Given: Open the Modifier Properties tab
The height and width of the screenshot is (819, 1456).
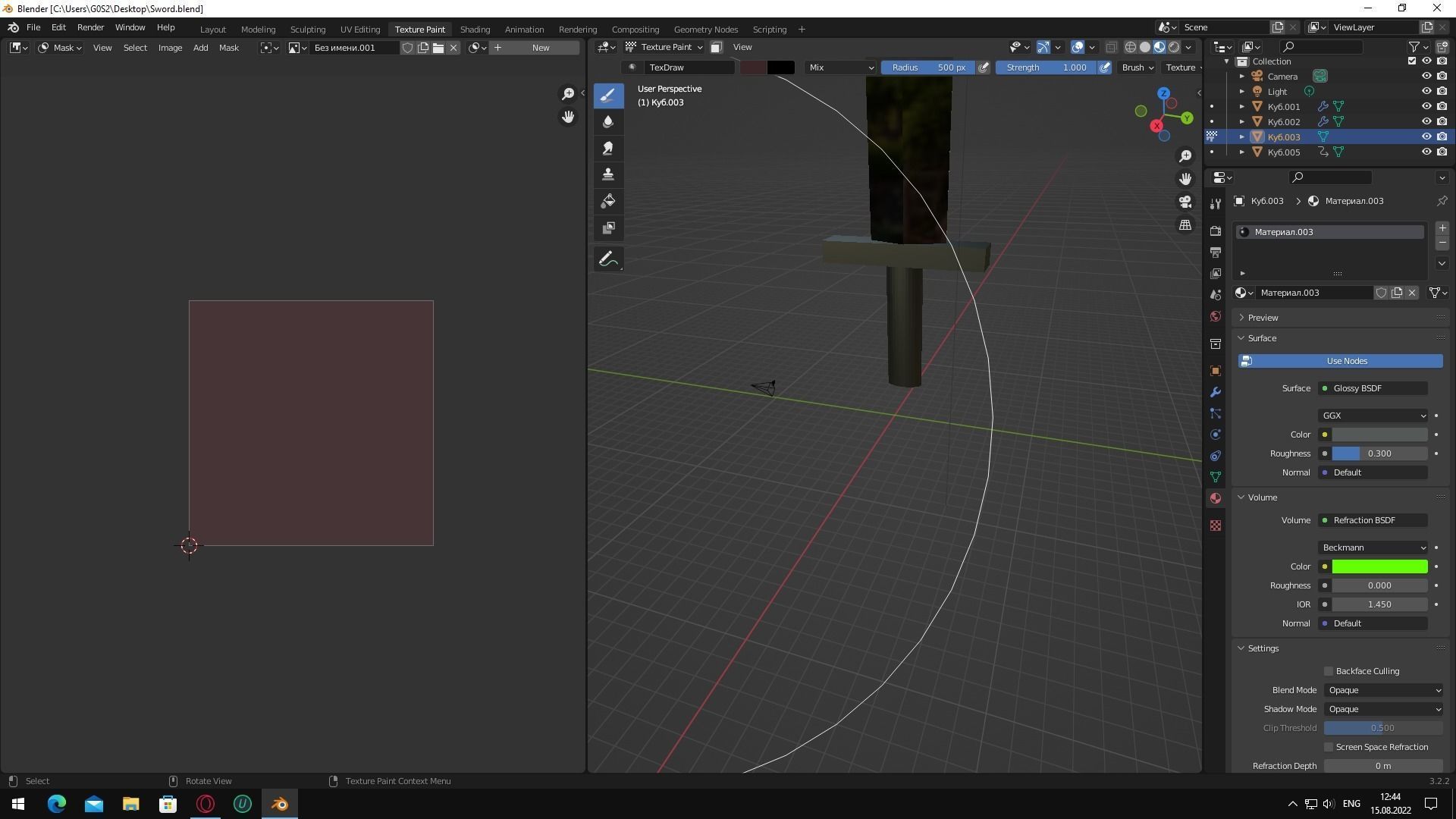Looking at the screenshot, I should (x=1216, y=392).
